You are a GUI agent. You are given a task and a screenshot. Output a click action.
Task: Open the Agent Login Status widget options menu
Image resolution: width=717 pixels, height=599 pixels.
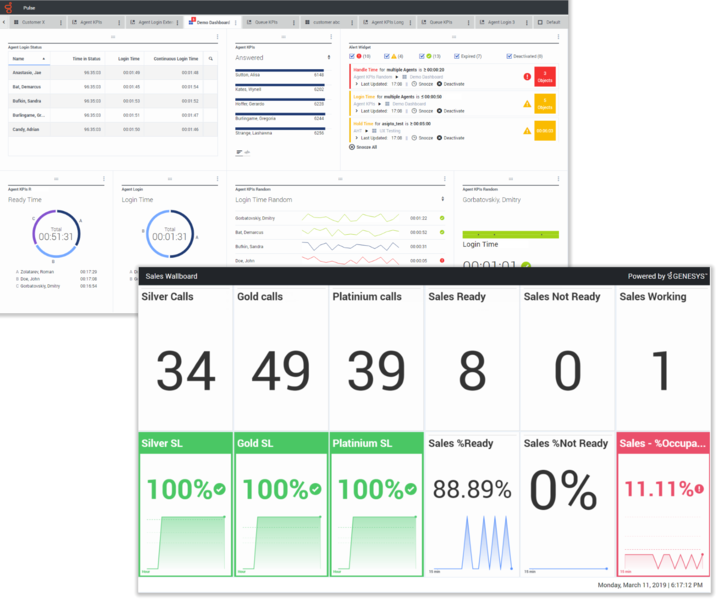pos(217,37)
